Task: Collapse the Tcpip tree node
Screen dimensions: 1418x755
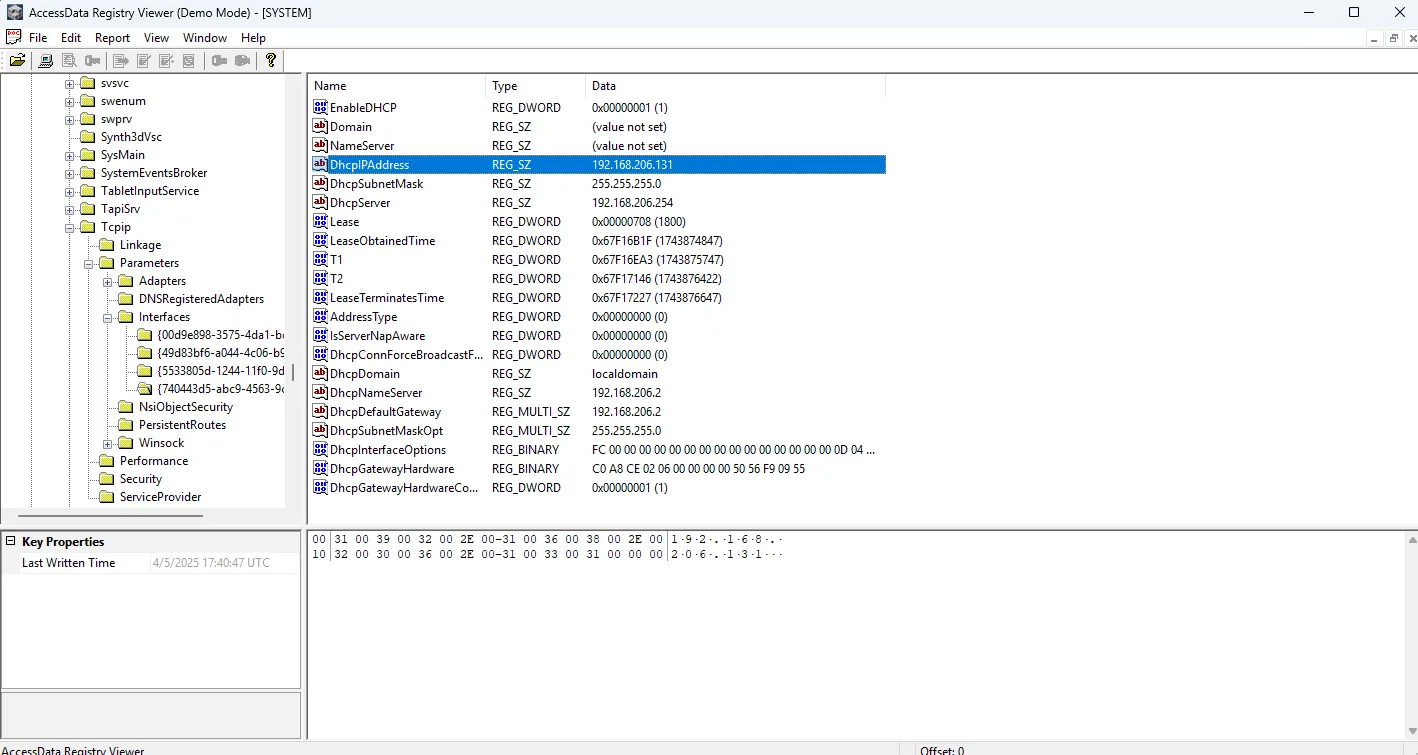Action: tap(70, 227)
